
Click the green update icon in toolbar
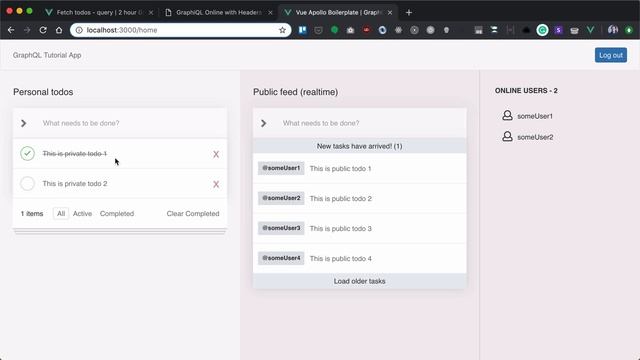[x=629, y=30]
